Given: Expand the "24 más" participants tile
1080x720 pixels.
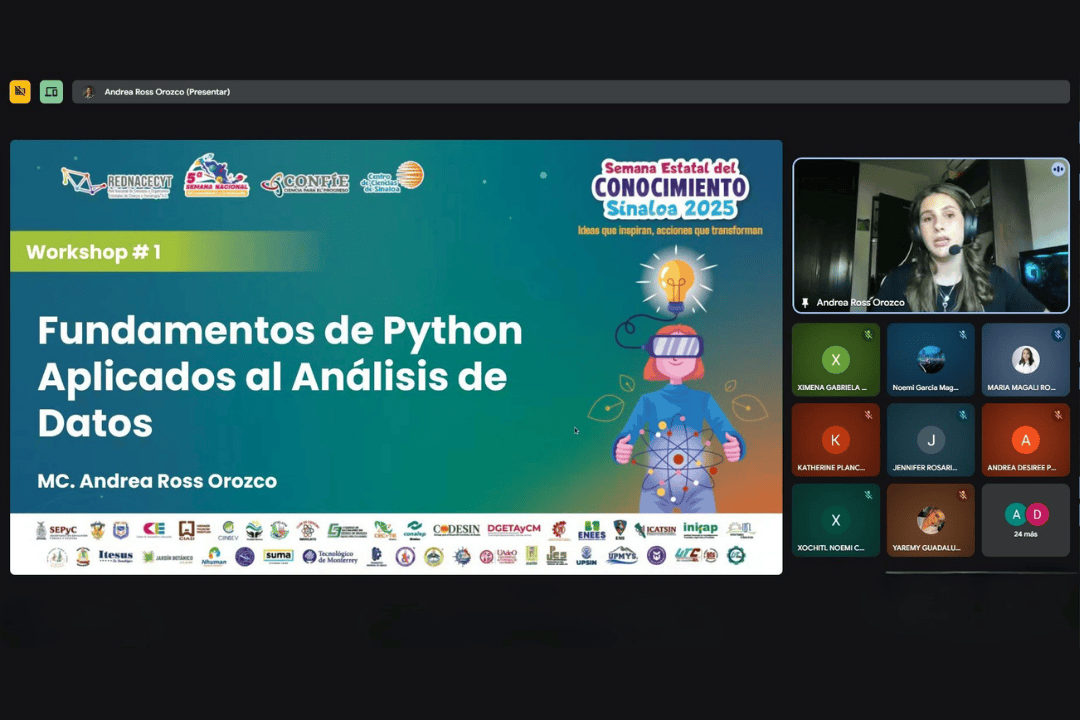Looking at the screenshot, I should point(1025,520).
